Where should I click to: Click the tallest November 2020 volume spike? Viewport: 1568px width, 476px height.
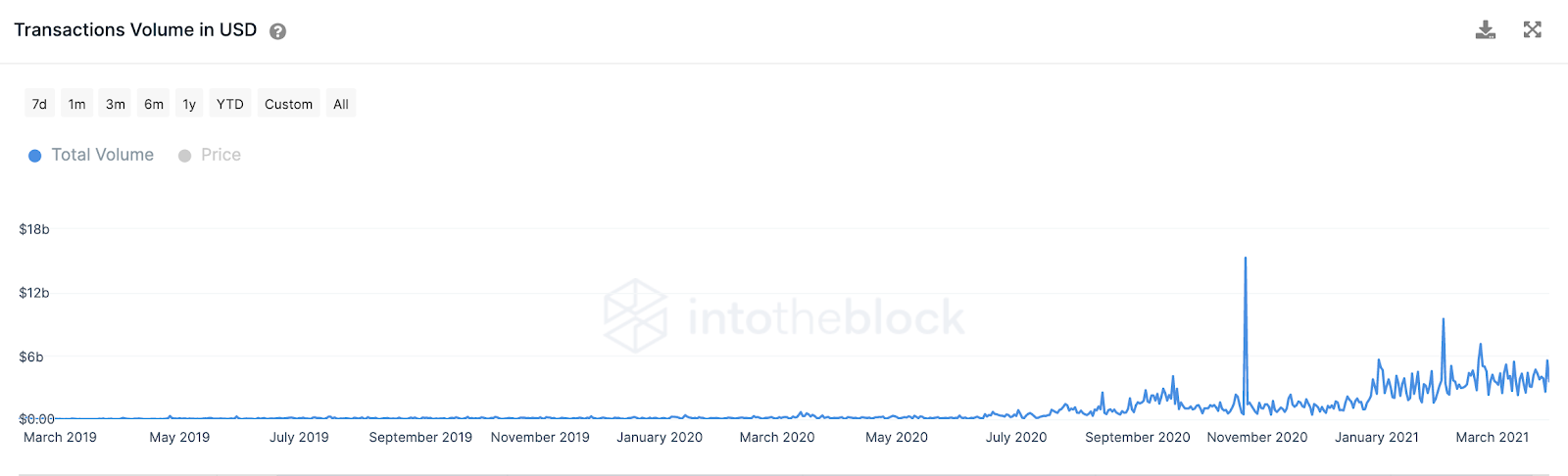click(x=1246, y=259)
